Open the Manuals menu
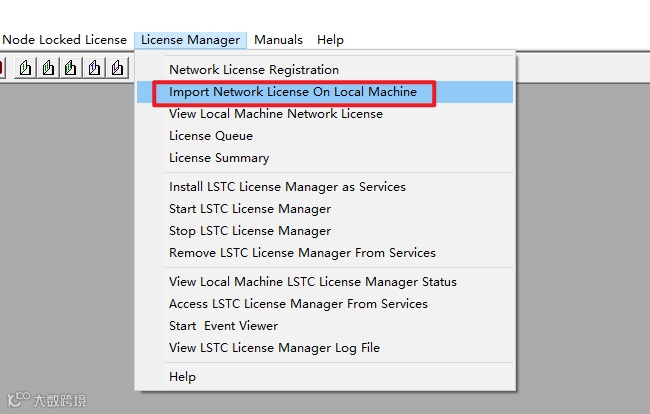Viewport: 650px width, 414px height. 278,40
